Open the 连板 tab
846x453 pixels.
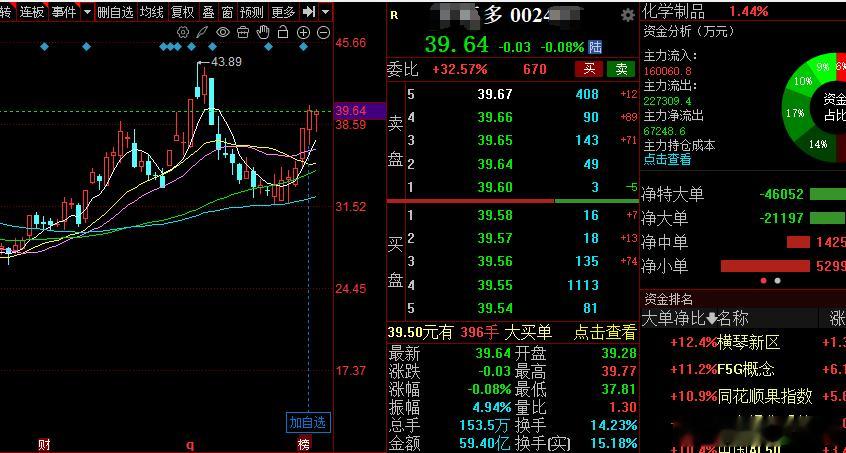click(x=32, y=11)
